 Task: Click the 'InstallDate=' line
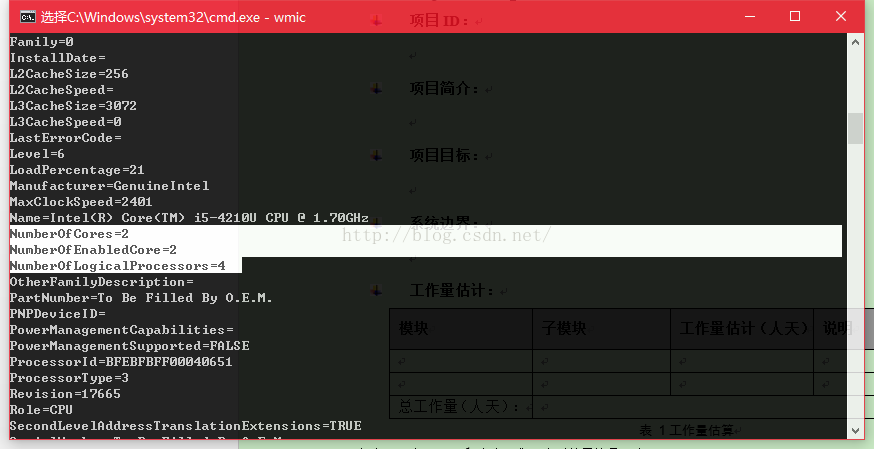(57, 58)
